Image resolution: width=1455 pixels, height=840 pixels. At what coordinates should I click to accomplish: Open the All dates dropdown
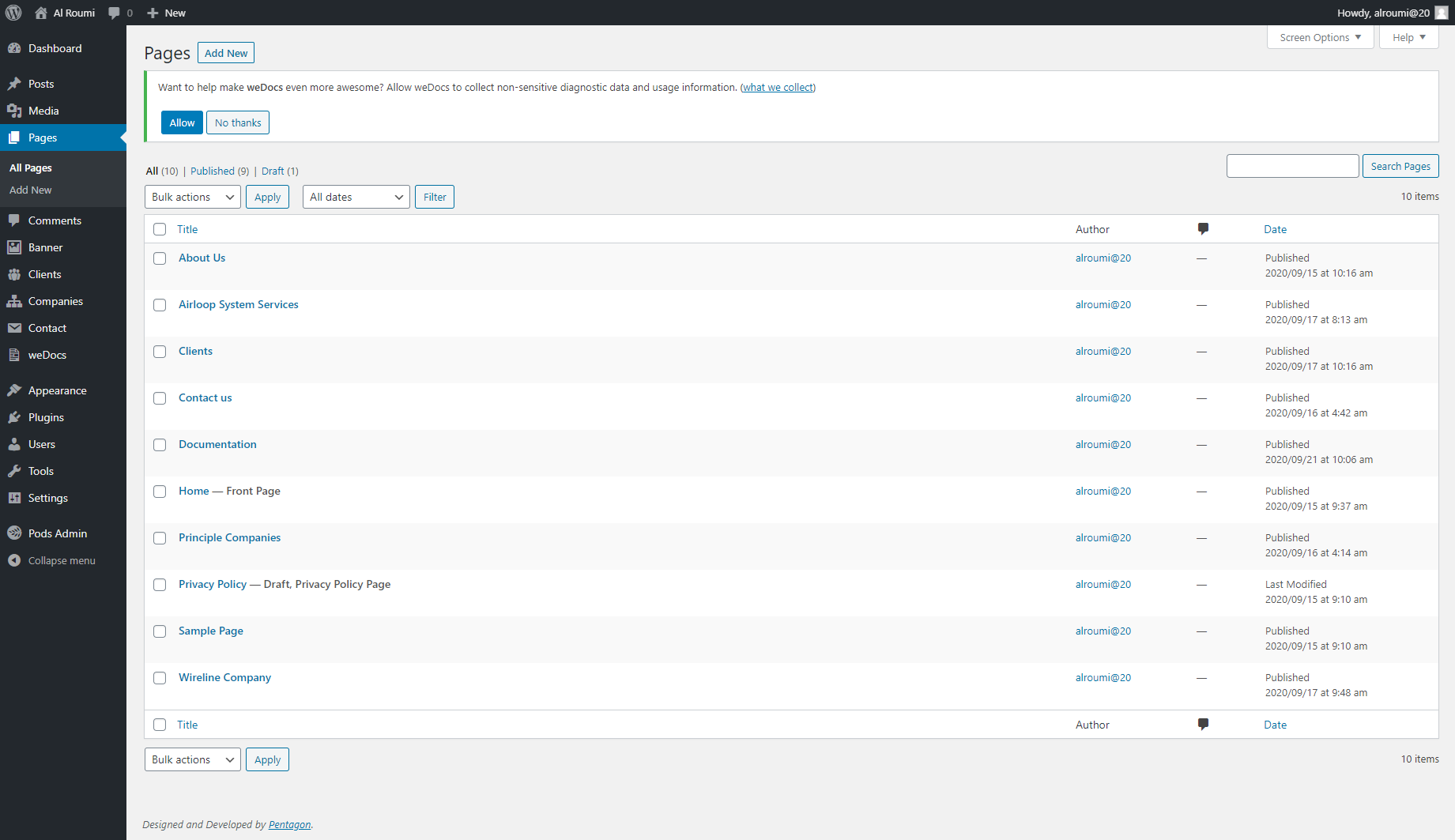[356, 197]
